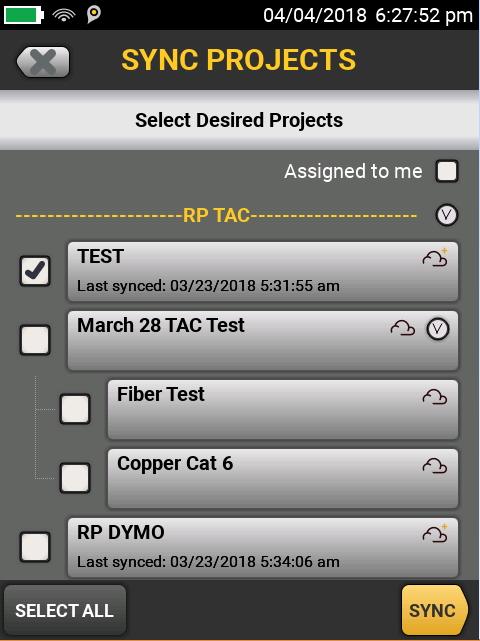
Task: Enable the Assigned to me checkbox
Action: (447, 171)
